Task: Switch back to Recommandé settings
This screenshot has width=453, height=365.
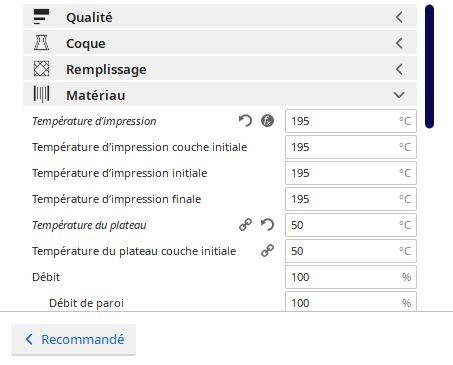Action: [74, 339]
